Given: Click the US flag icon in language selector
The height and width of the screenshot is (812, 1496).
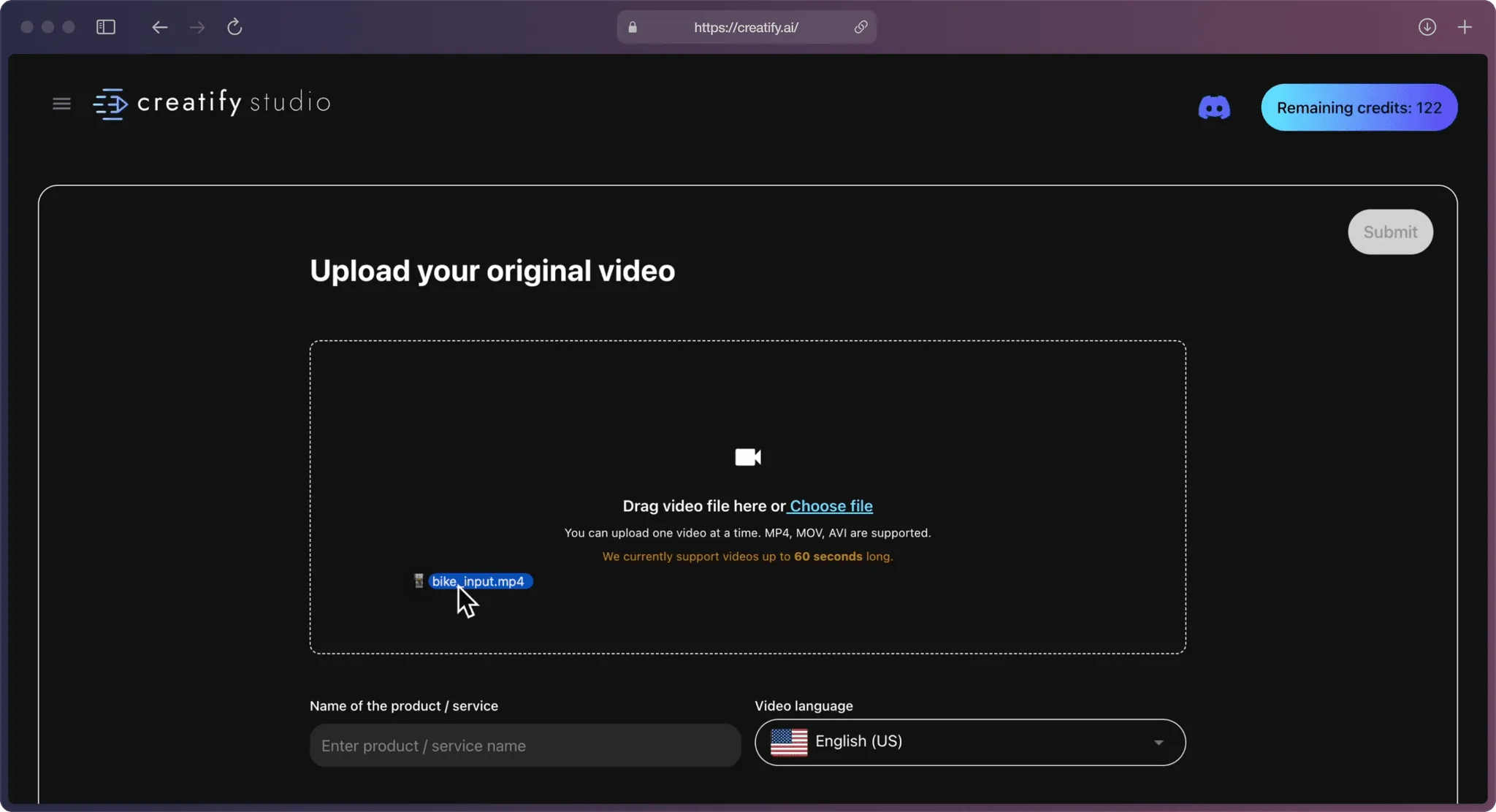Looking at the screenshot, I should click(789, 742).
